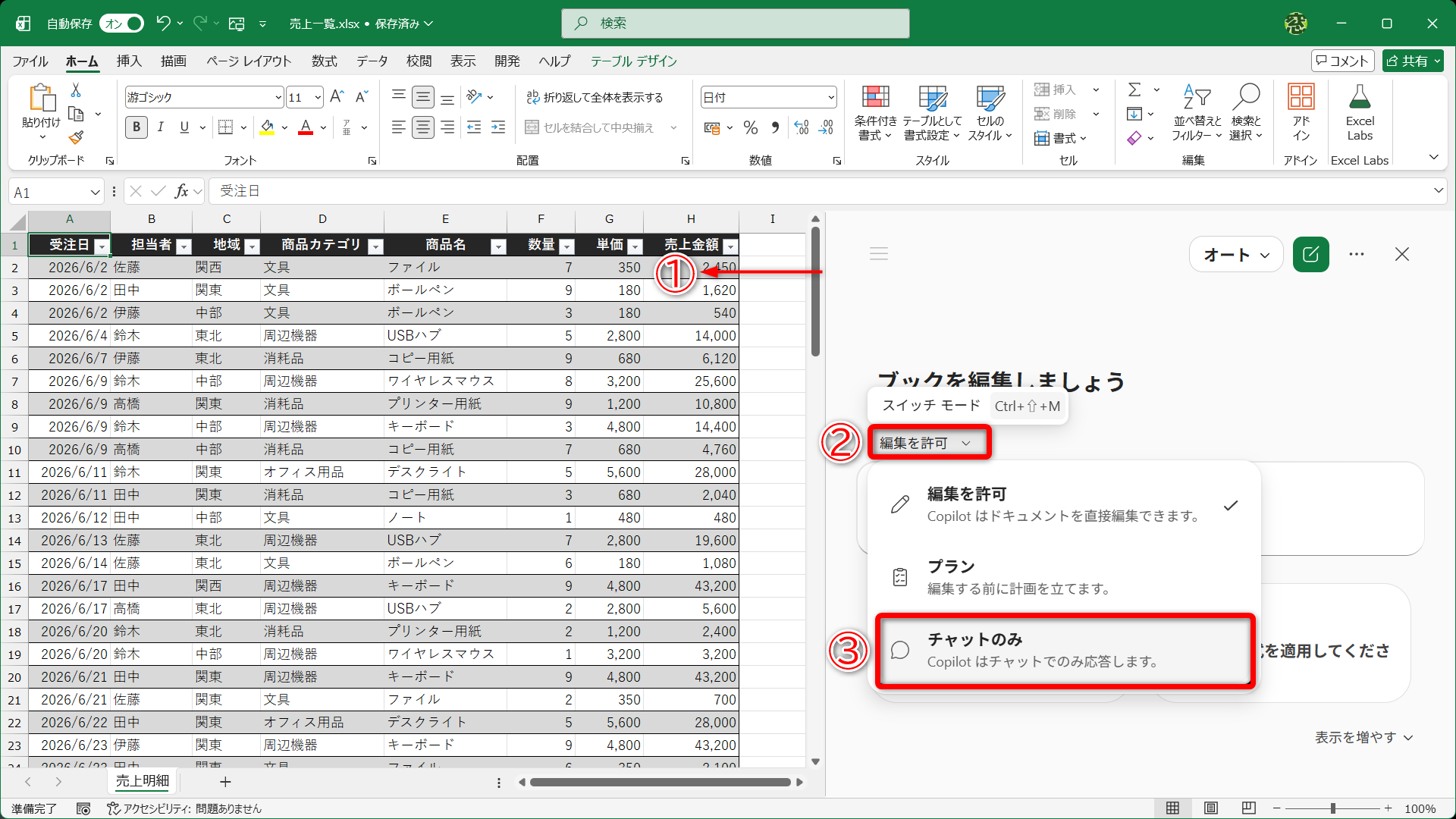
Task: Open the filter dropdown on 受注日 header
Action: [x=102, y=246]
